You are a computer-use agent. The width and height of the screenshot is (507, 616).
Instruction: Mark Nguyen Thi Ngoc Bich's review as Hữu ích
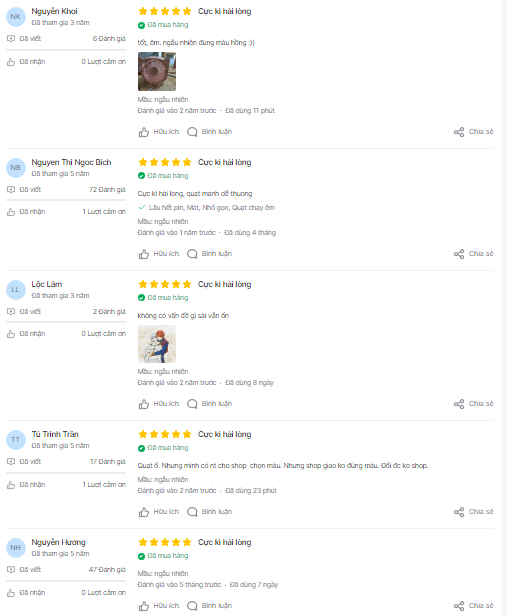(x=159, y=254)
